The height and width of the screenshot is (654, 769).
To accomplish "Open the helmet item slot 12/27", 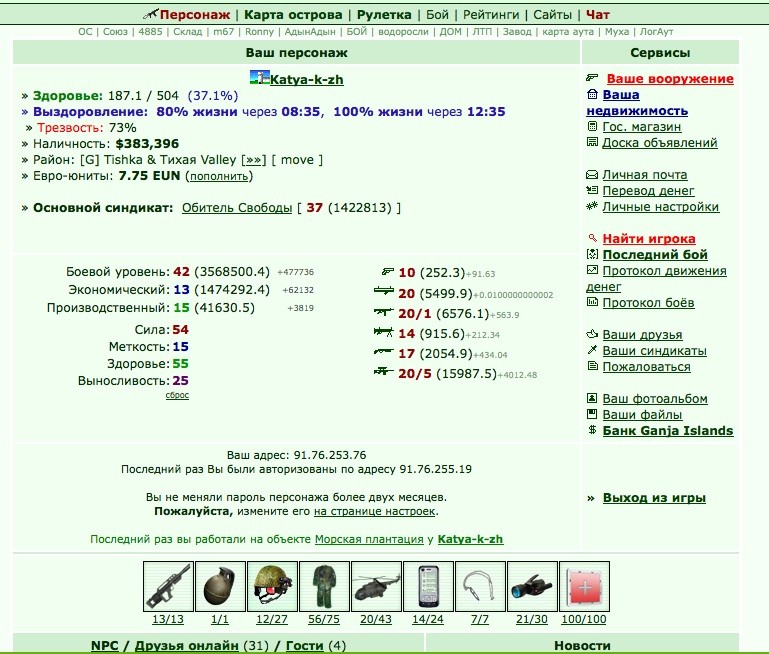I will [272, 586].
